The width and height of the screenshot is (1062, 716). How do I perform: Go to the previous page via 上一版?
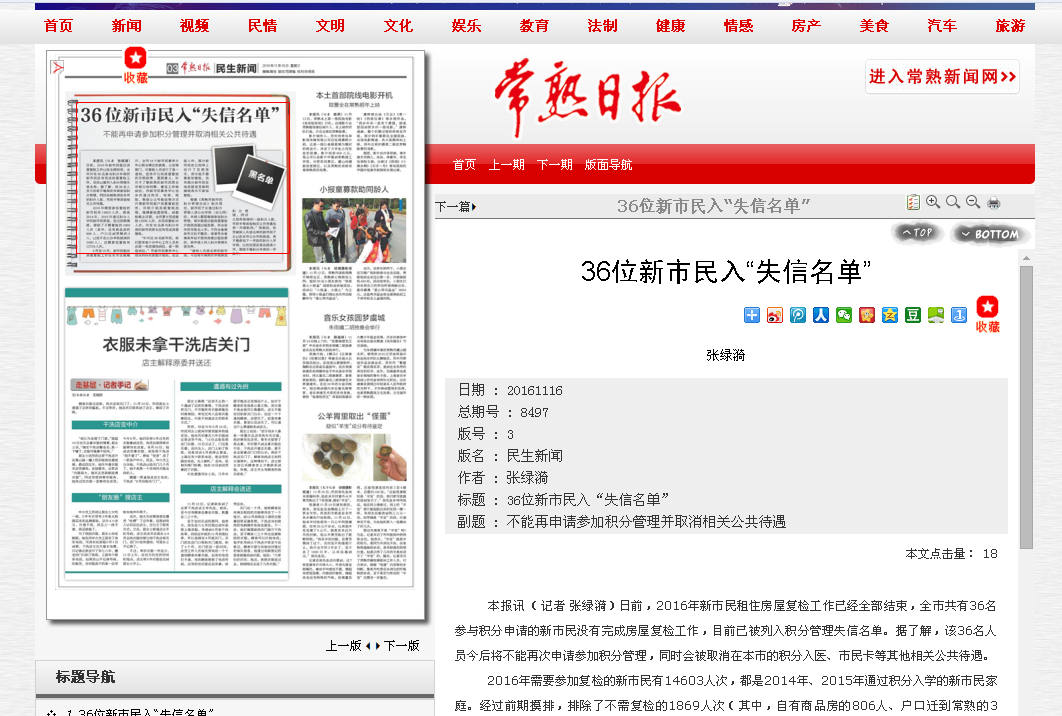(345, 646)
